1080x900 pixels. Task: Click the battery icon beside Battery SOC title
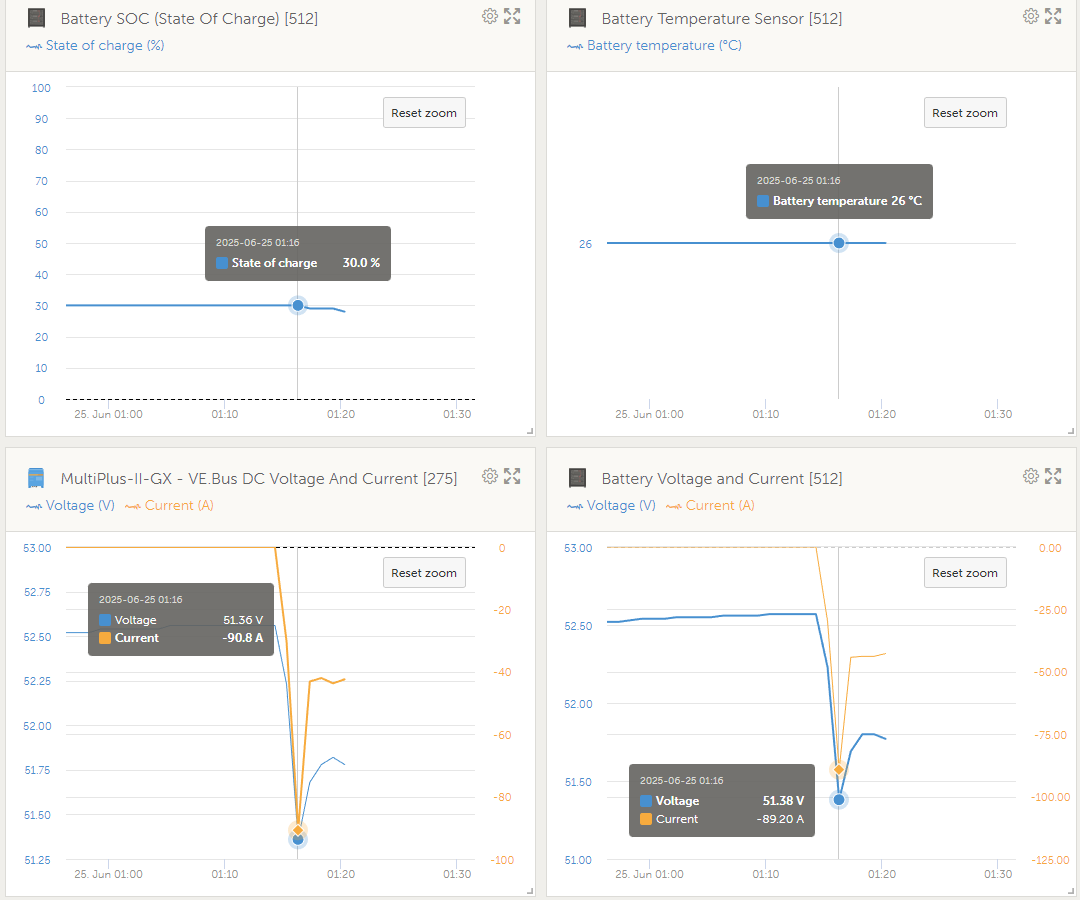[36, 18]
